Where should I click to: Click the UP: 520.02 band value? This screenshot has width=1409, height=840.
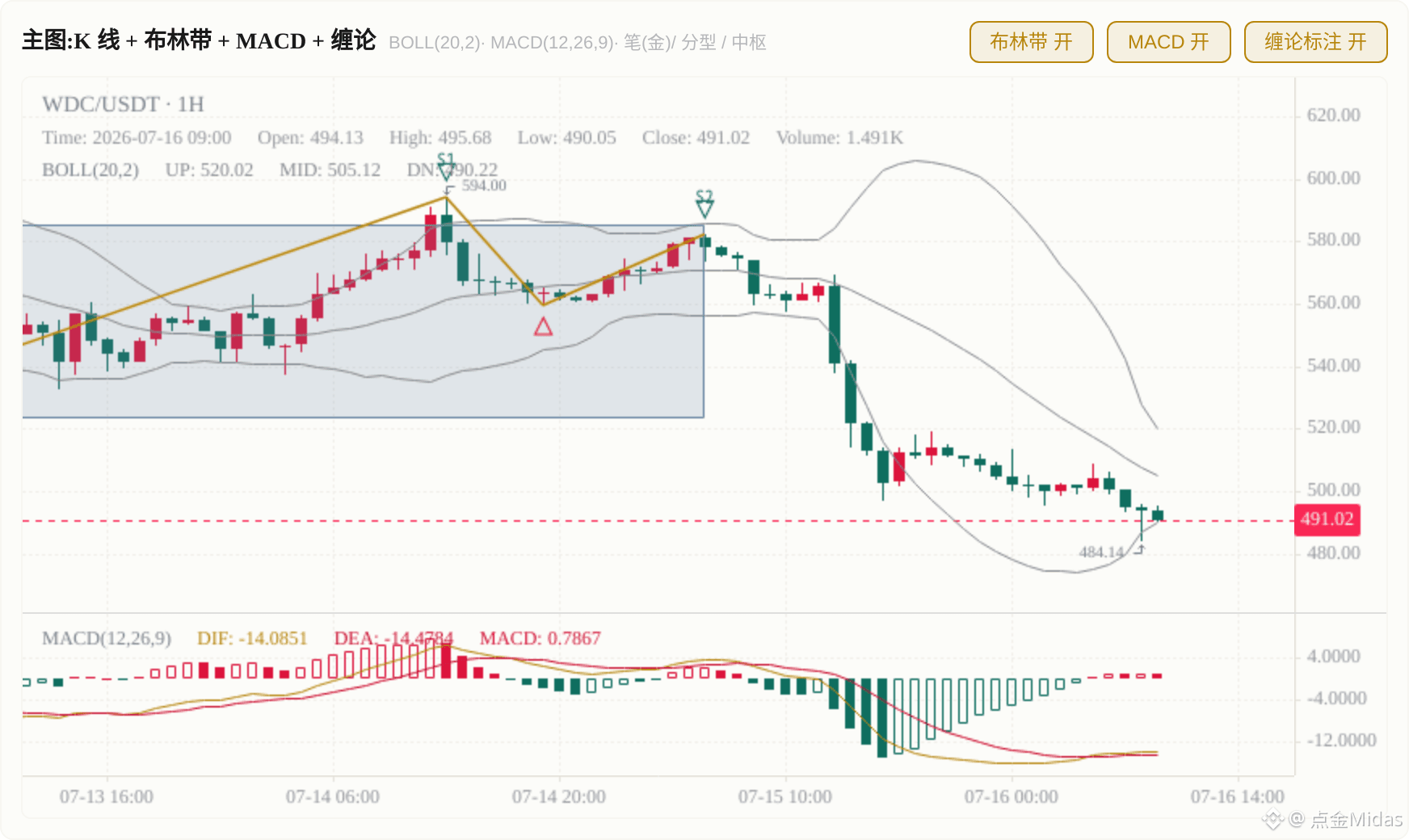pyautogui.click(x=209, y=170)
